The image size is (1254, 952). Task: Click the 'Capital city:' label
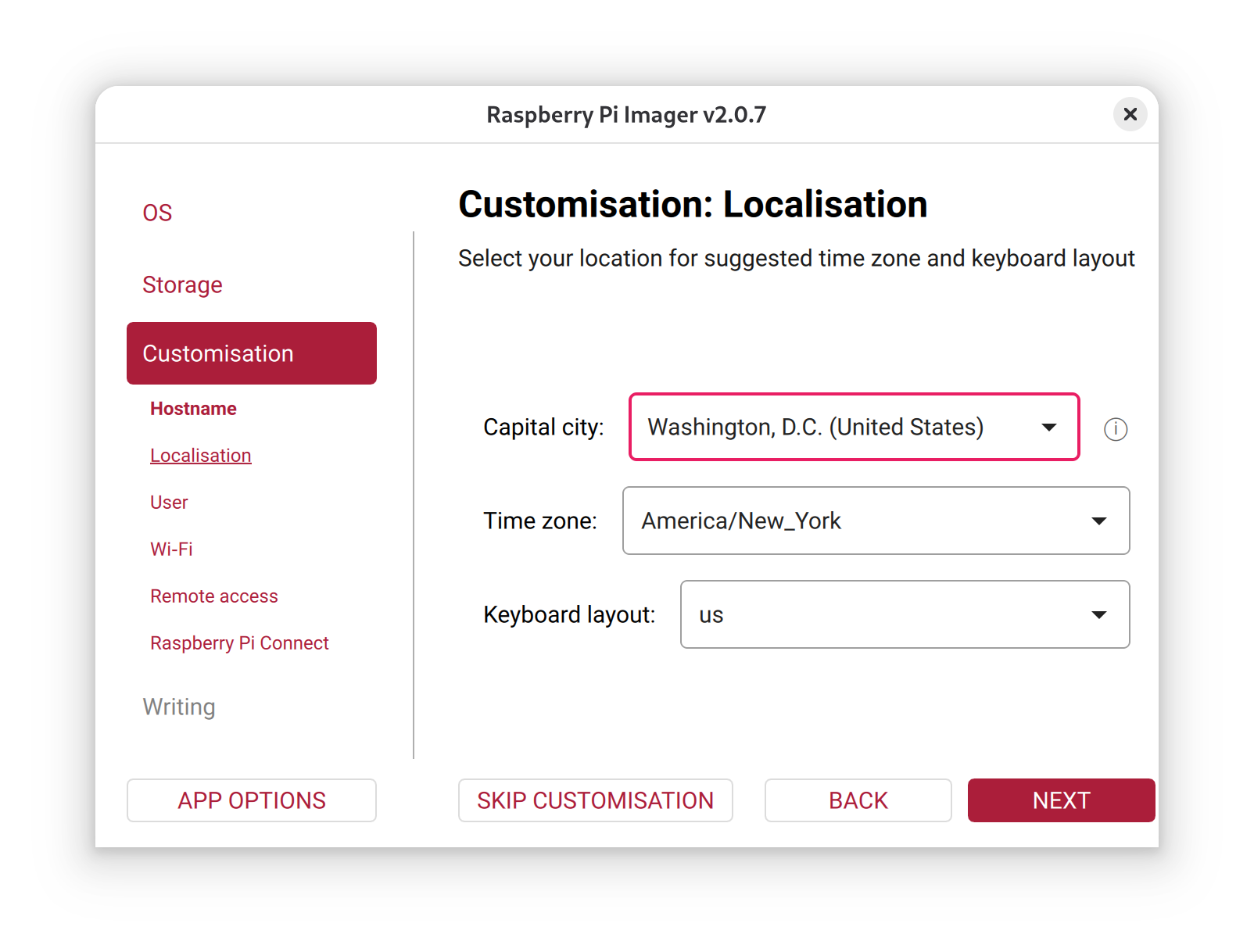pos(543,427)
